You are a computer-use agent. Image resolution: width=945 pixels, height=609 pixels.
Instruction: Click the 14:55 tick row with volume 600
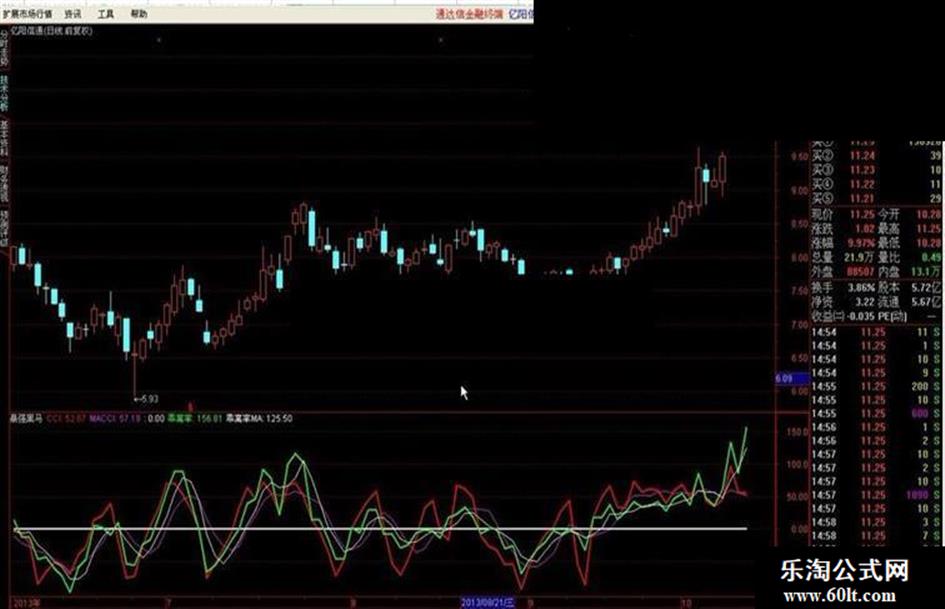click(876, 414)
